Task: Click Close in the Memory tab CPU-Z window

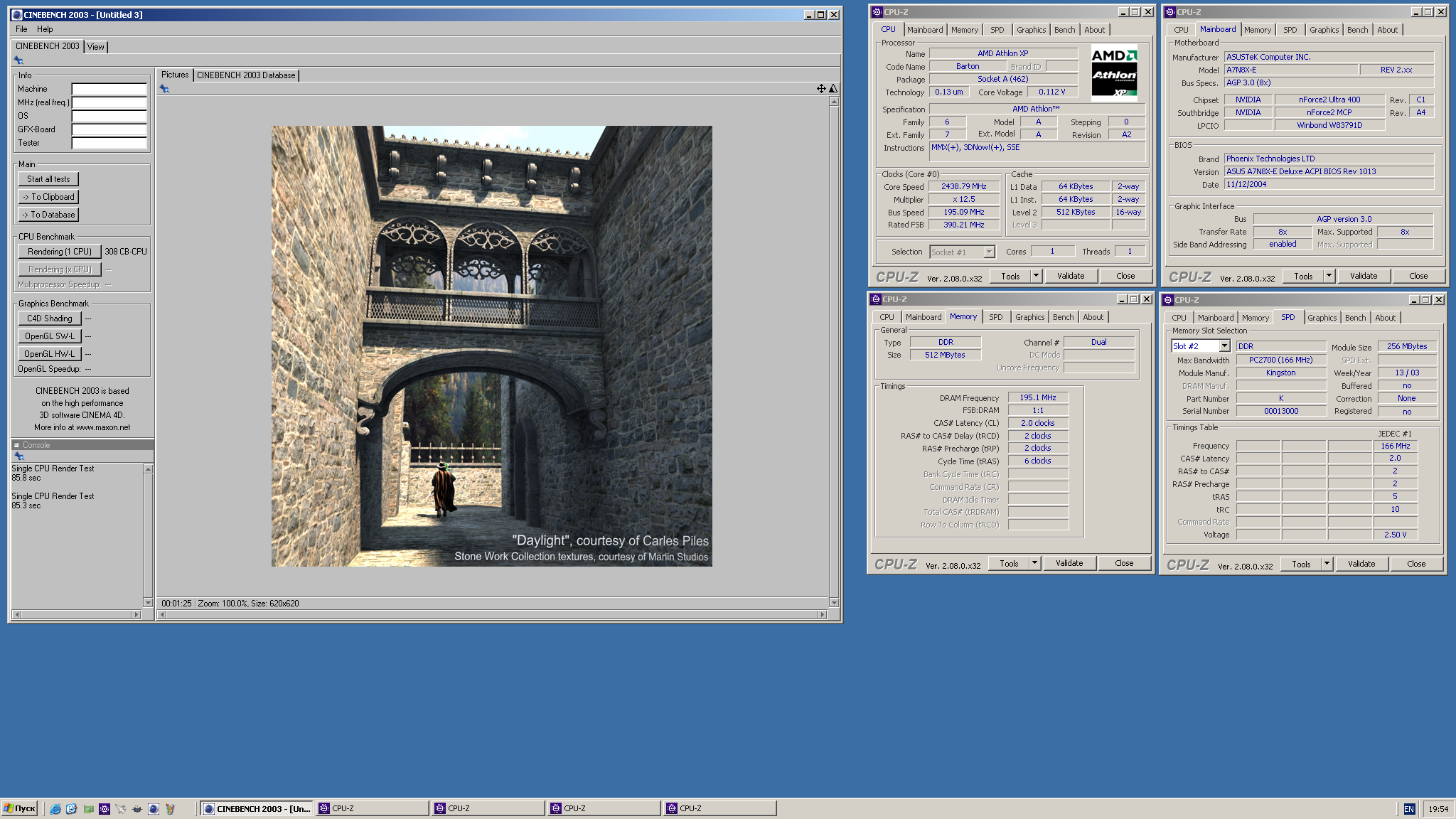Action: (x=1124, y=563)
